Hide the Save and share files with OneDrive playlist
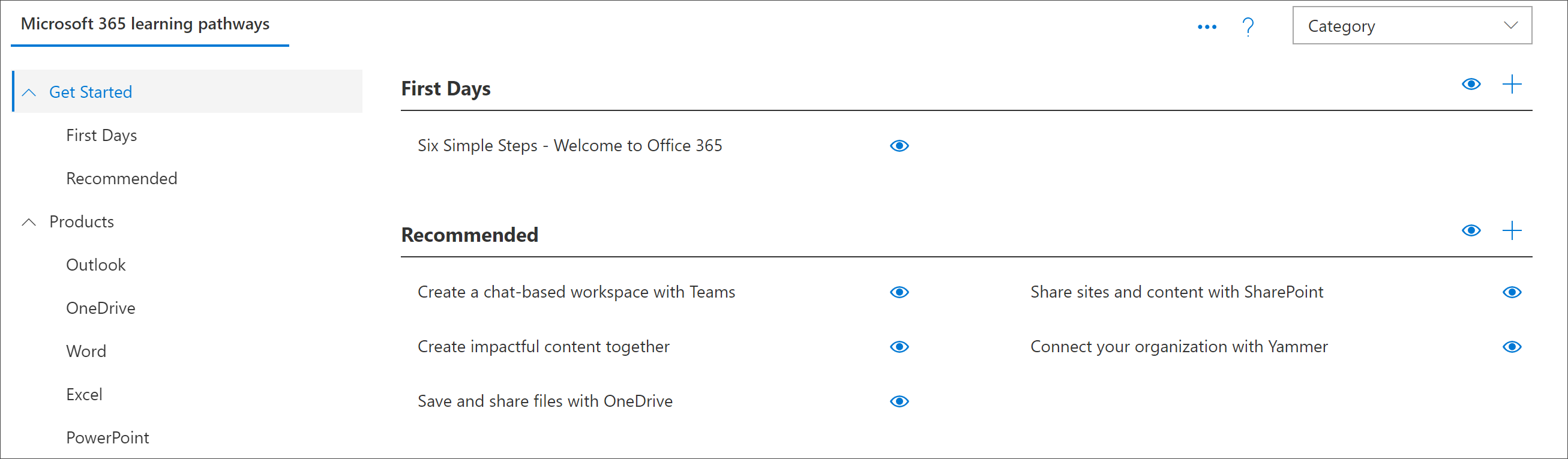The height and width of the screenshot is (459, 1568). pos(899,401)
